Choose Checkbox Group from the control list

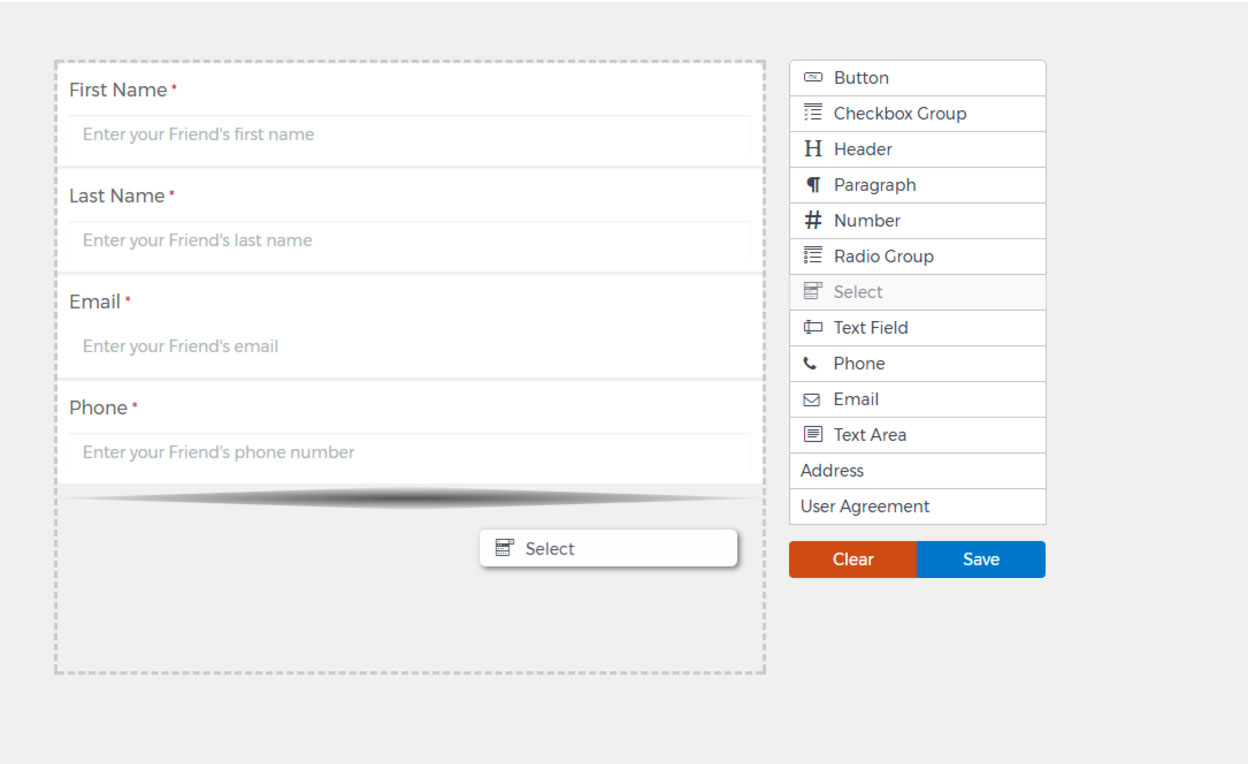[917, 114]
